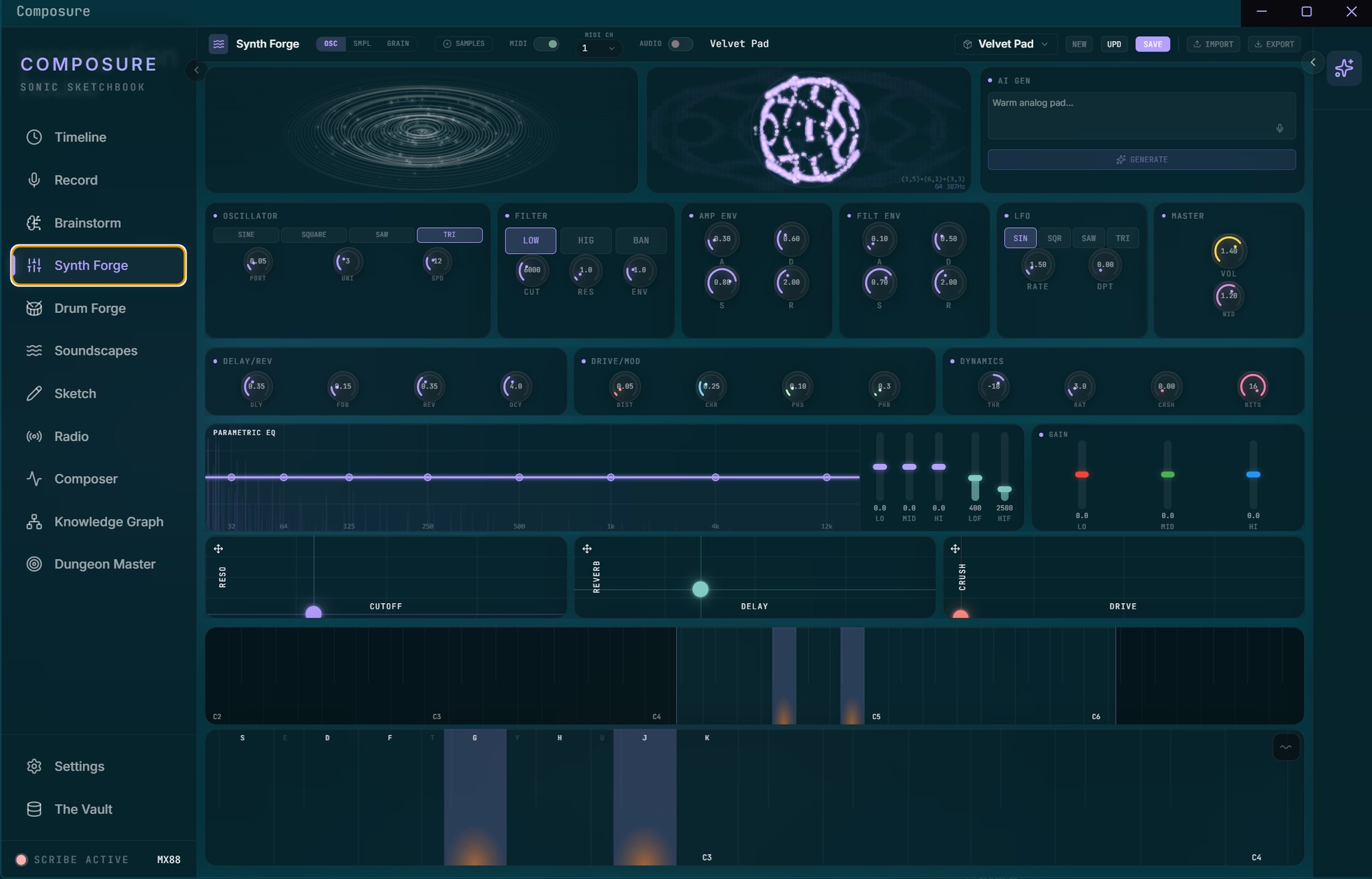Click the LOF frequency slider handle
Screen dimensions: 1372x879
tap(975, 478)
